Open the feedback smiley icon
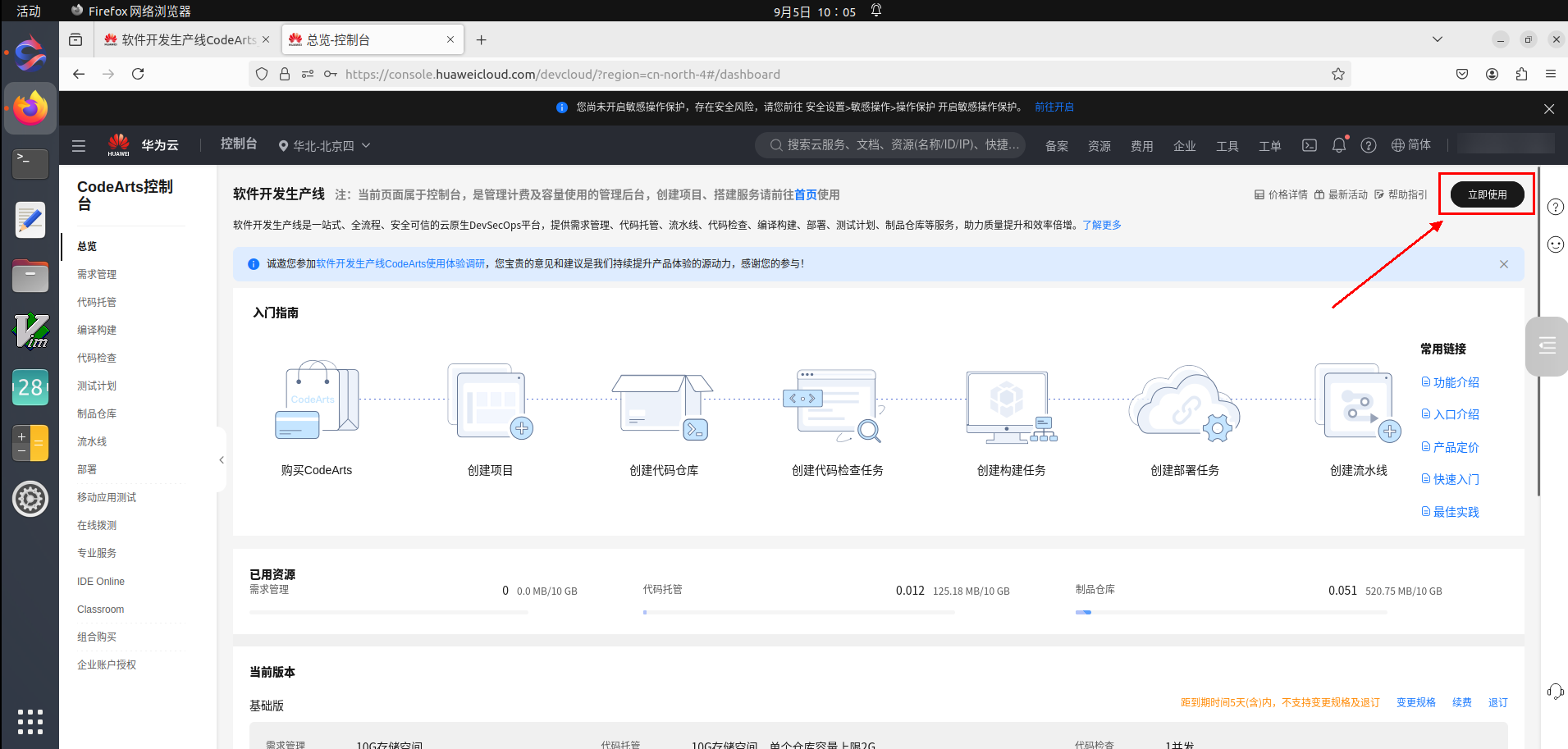The image size is (1568, 749). click(1556, 244)
